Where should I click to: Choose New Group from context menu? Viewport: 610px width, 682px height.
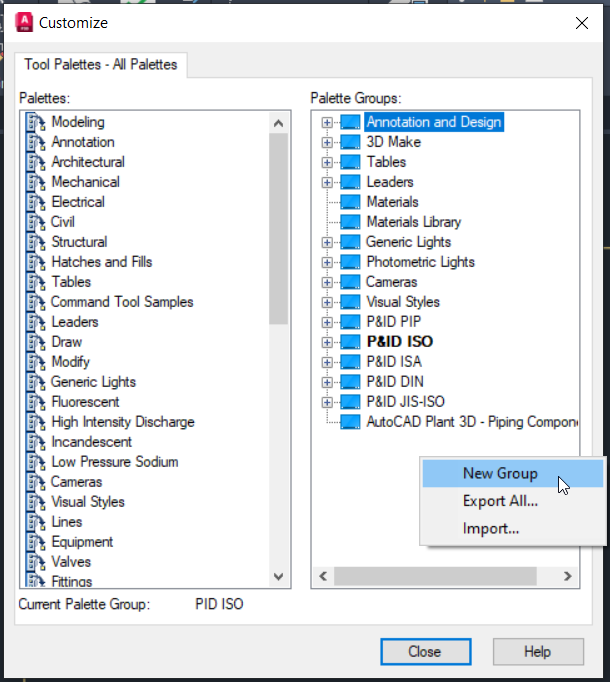pos(513,474)
